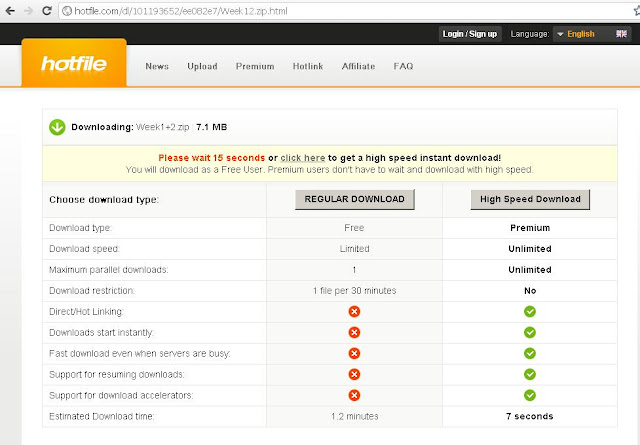
Task: Click 'No' in the Download restriction row
Action: (530, 291)
